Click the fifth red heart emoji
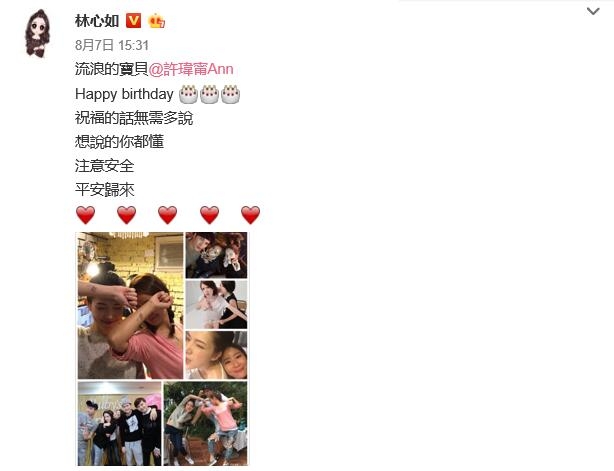The height and width of the screenshot is (471, 614). coord(251,215)
